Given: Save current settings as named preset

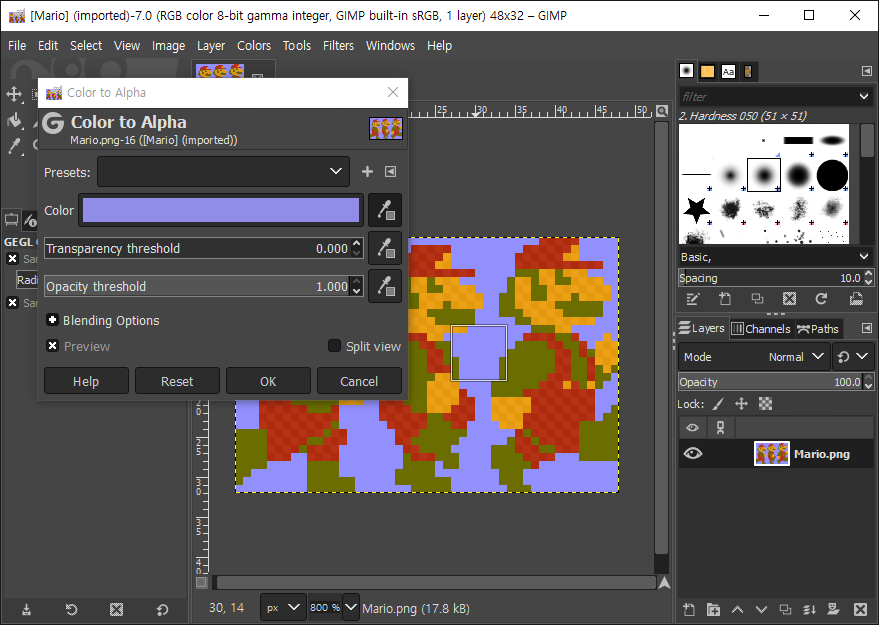Looking at the screenshot, I should click(x=367, y=172).
